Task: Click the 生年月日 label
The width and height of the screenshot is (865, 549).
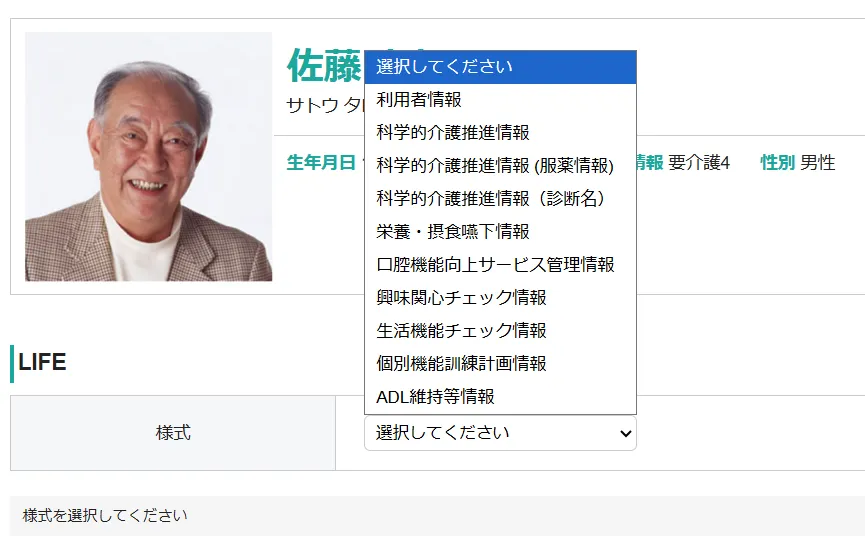Action: (321, 163)
